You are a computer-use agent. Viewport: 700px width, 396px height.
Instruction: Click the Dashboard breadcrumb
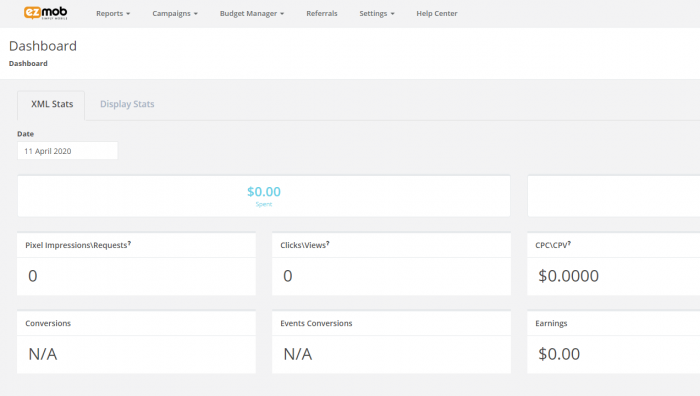[28, 63]
